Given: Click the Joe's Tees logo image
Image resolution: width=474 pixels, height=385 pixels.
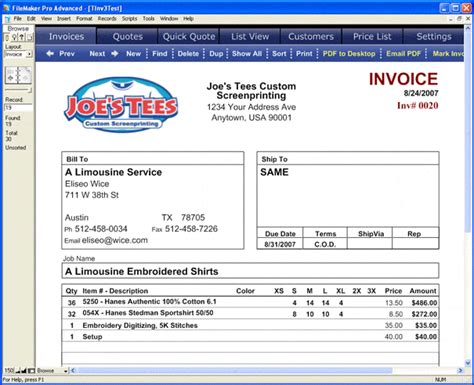Looking at the screenshot, I should click(x=121, y=105).
